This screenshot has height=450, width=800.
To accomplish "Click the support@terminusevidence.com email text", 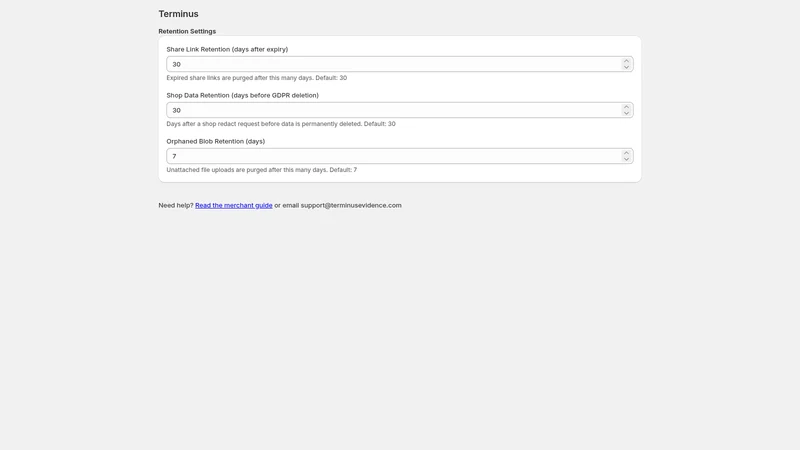I will pos(351,205).
